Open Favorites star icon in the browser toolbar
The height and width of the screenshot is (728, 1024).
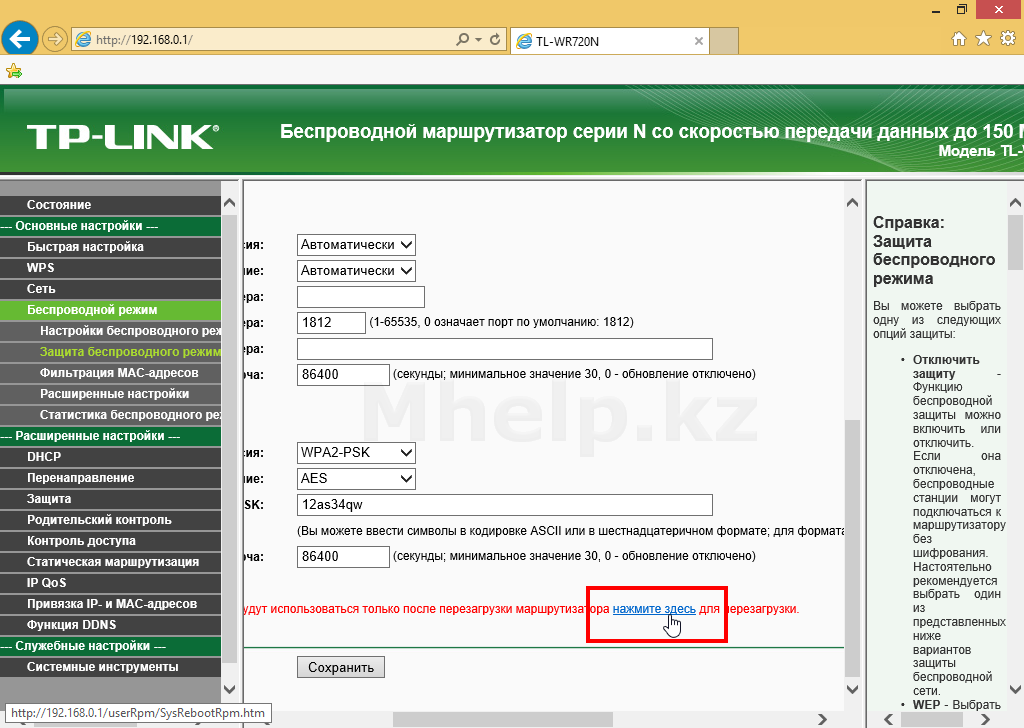(x=983, y=39)
